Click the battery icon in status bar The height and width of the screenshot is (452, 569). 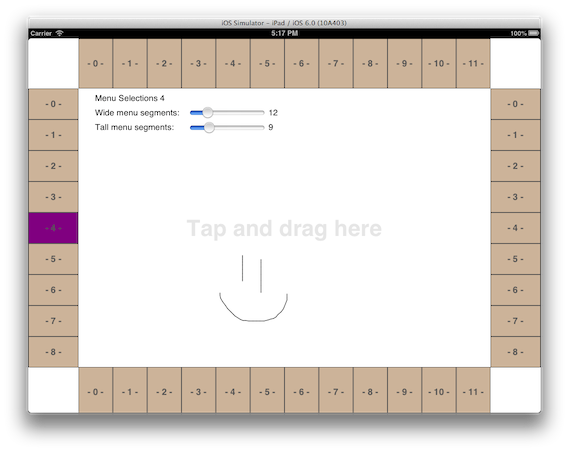[533, 33]
